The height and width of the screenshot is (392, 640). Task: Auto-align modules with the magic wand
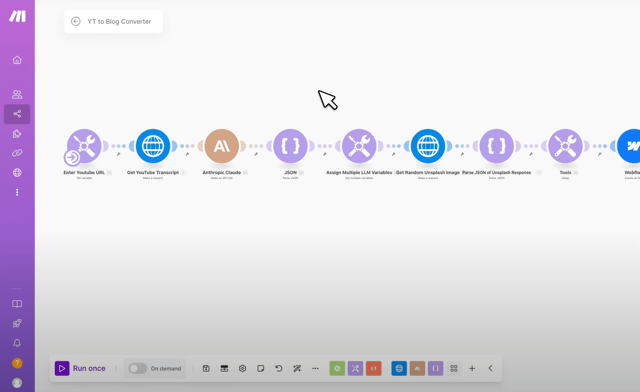tap(297, 368)
